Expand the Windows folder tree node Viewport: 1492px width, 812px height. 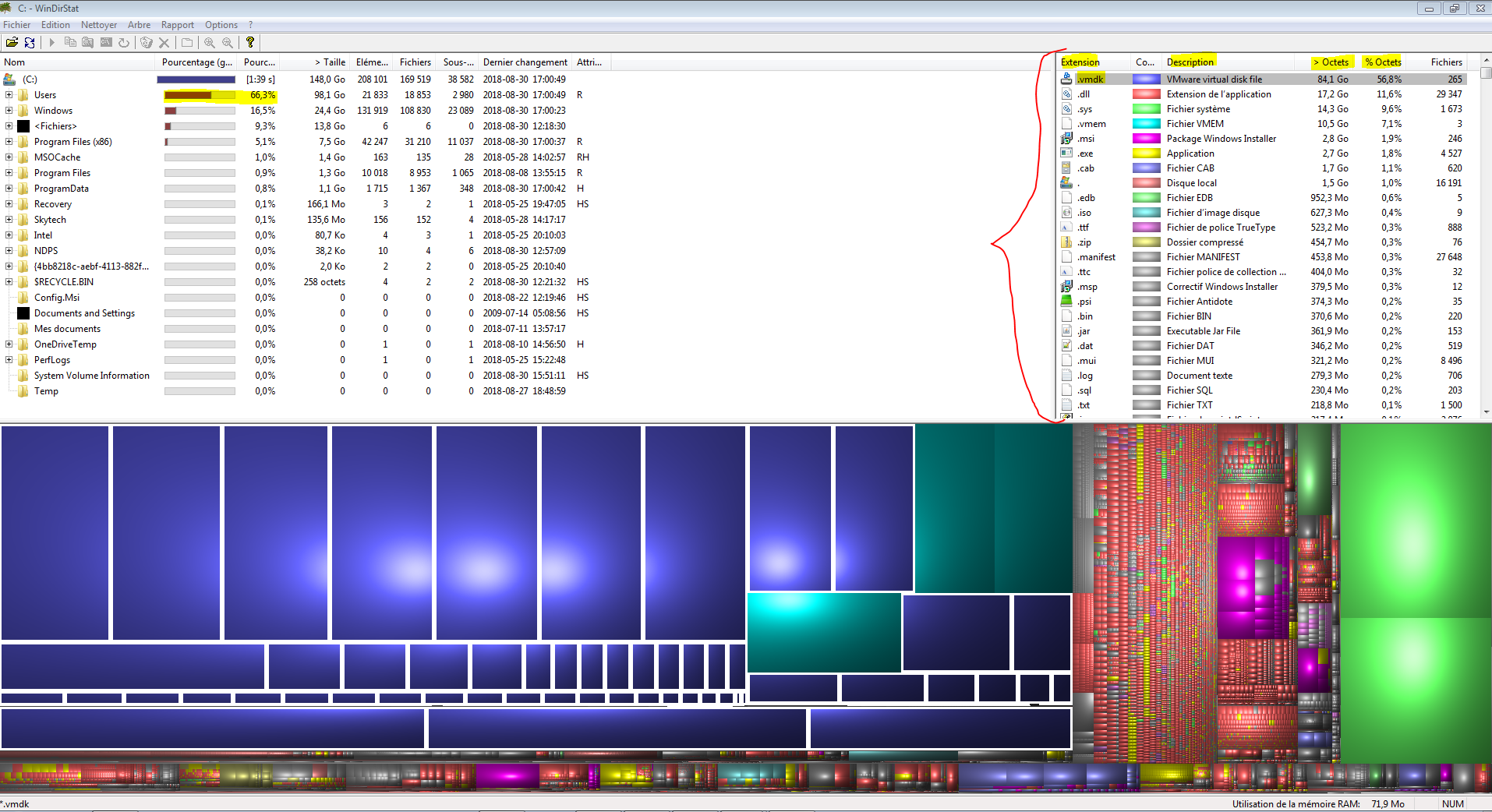pos(9,111)
